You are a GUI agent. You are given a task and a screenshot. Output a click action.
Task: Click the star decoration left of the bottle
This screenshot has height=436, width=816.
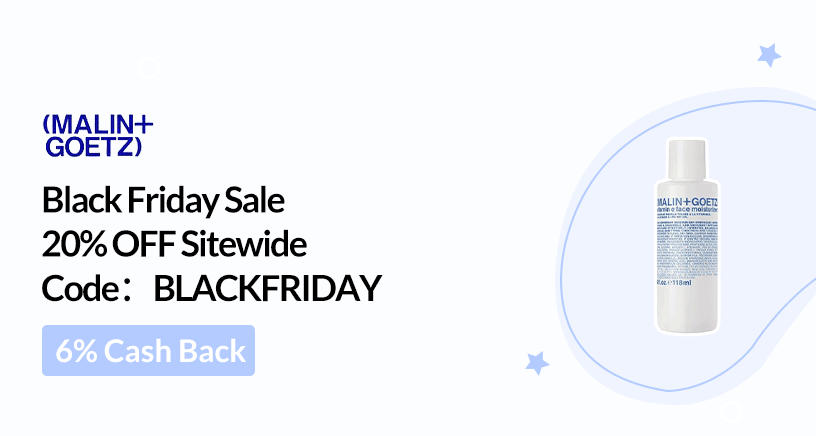click(x=537, y=362)
